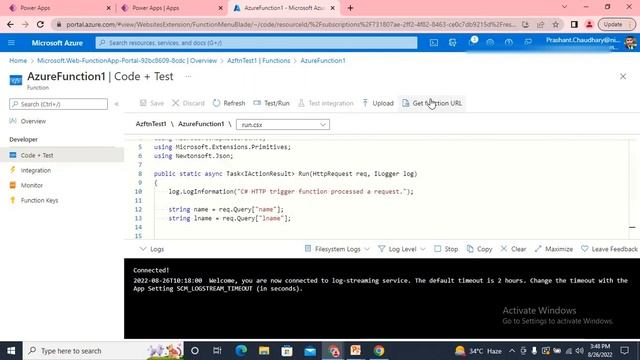Go to Home breadcrumb
640x360 pixels.
coord(18,60)
